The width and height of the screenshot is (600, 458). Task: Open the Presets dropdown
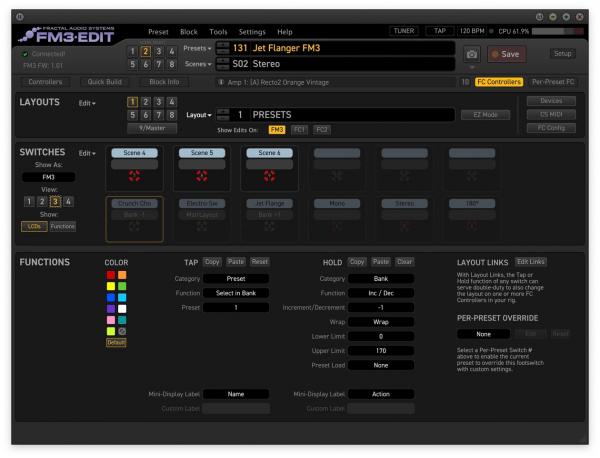tap(197, 49)
